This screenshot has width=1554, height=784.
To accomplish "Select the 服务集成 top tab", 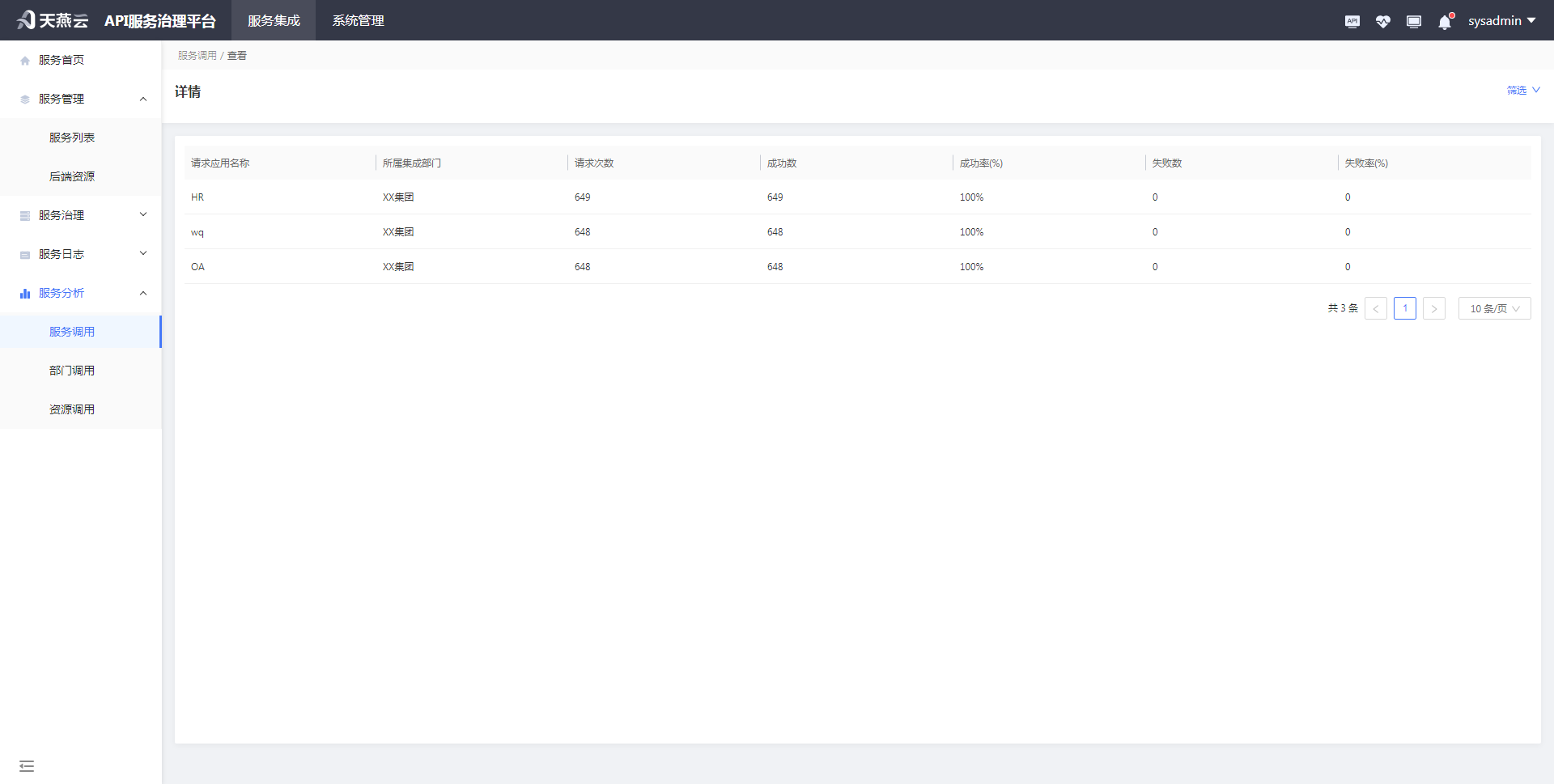I will click(274, 21).
